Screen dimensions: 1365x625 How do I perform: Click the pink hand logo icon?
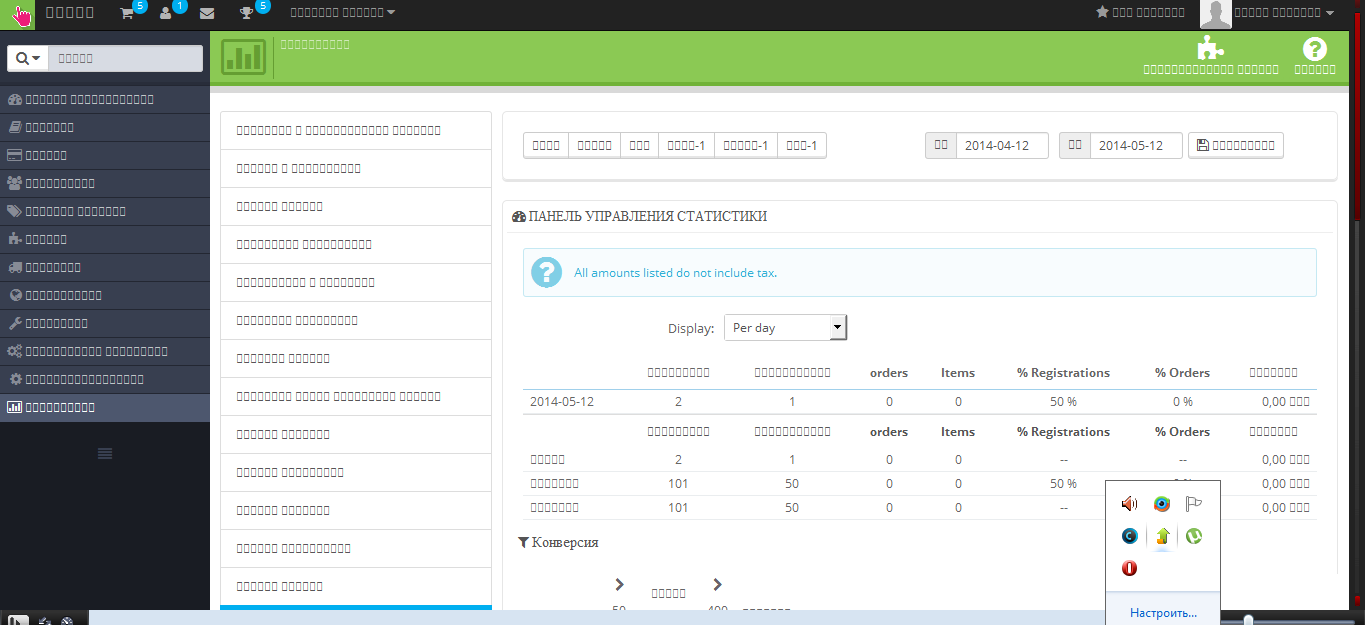point(17,14)
